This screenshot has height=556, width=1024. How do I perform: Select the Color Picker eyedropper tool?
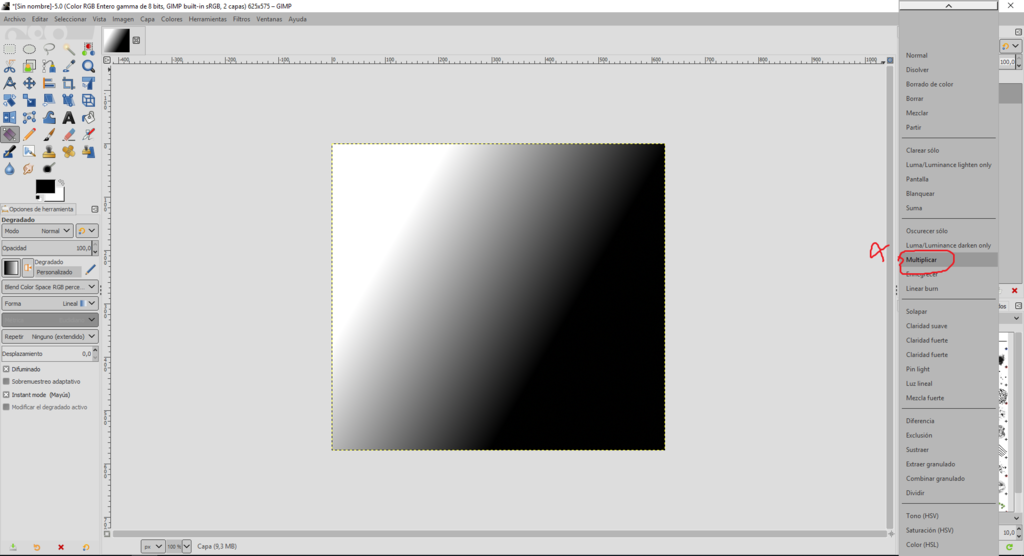69,66
